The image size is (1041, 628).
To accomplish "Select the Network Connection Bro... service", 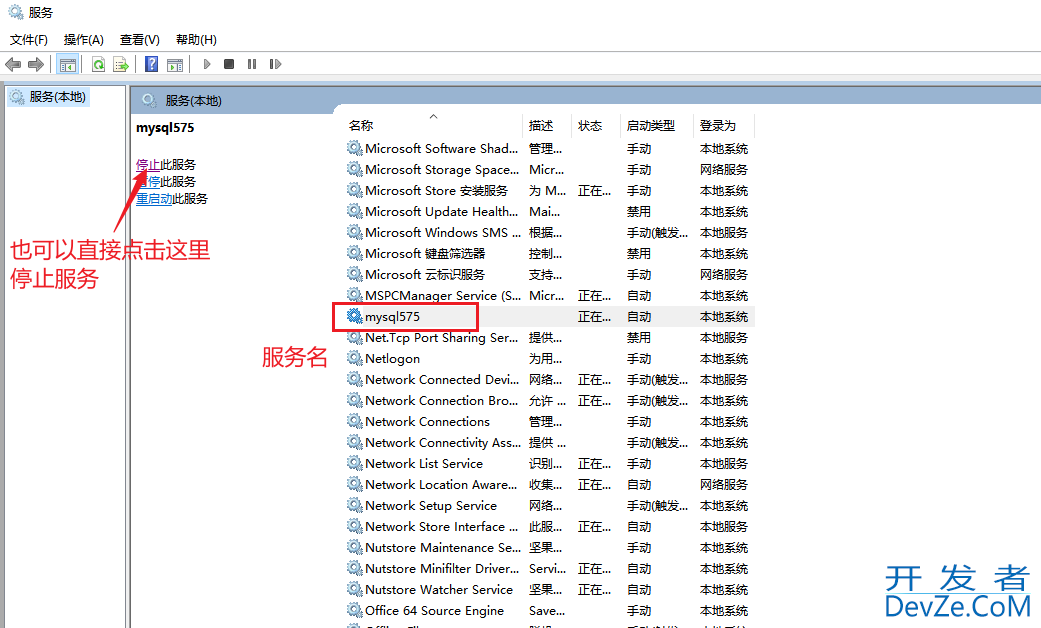I will point(550,401).
